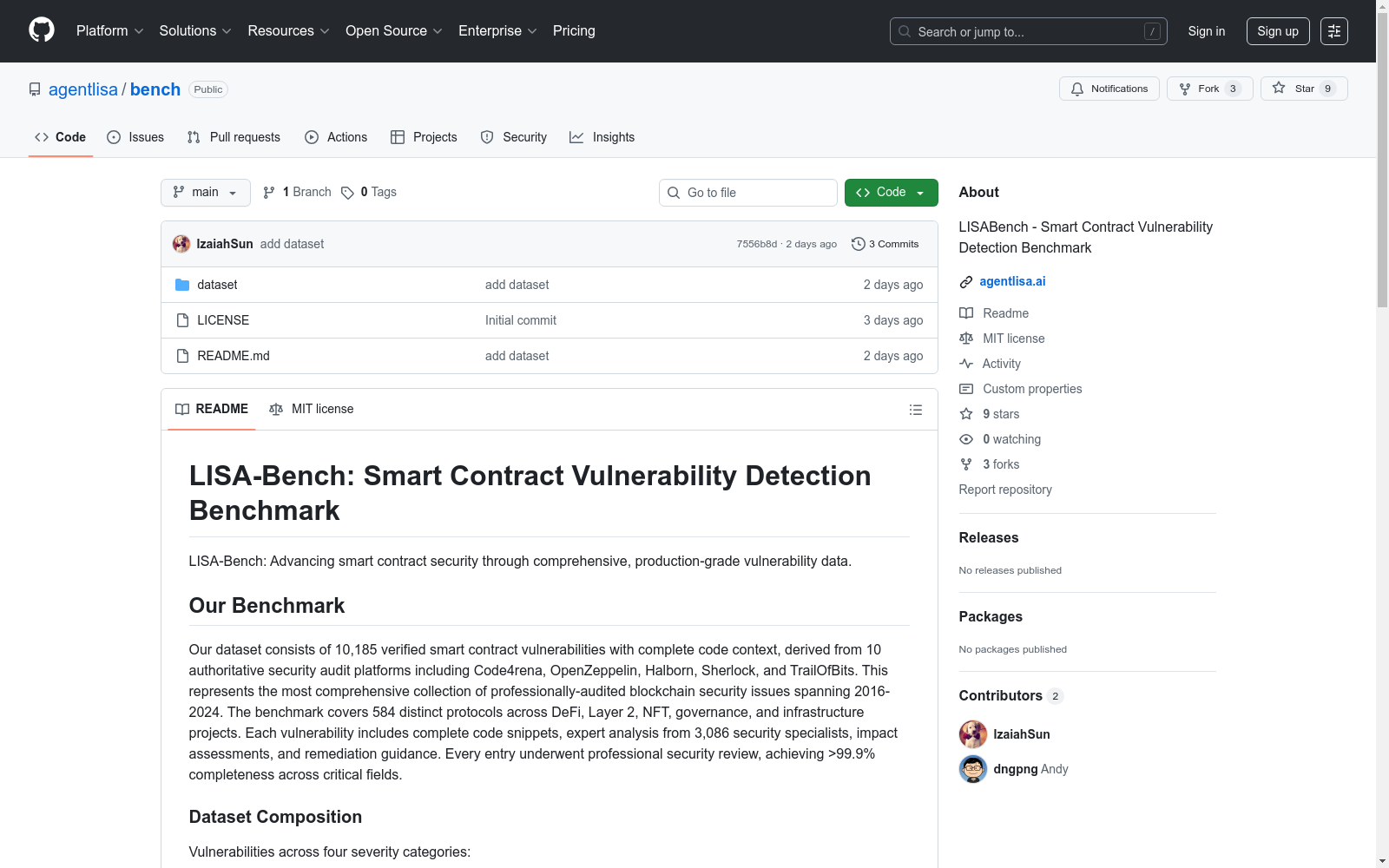Click the pulse icon beside Activity
This screenshot has width=1389, height=868.
click(966, 364)
